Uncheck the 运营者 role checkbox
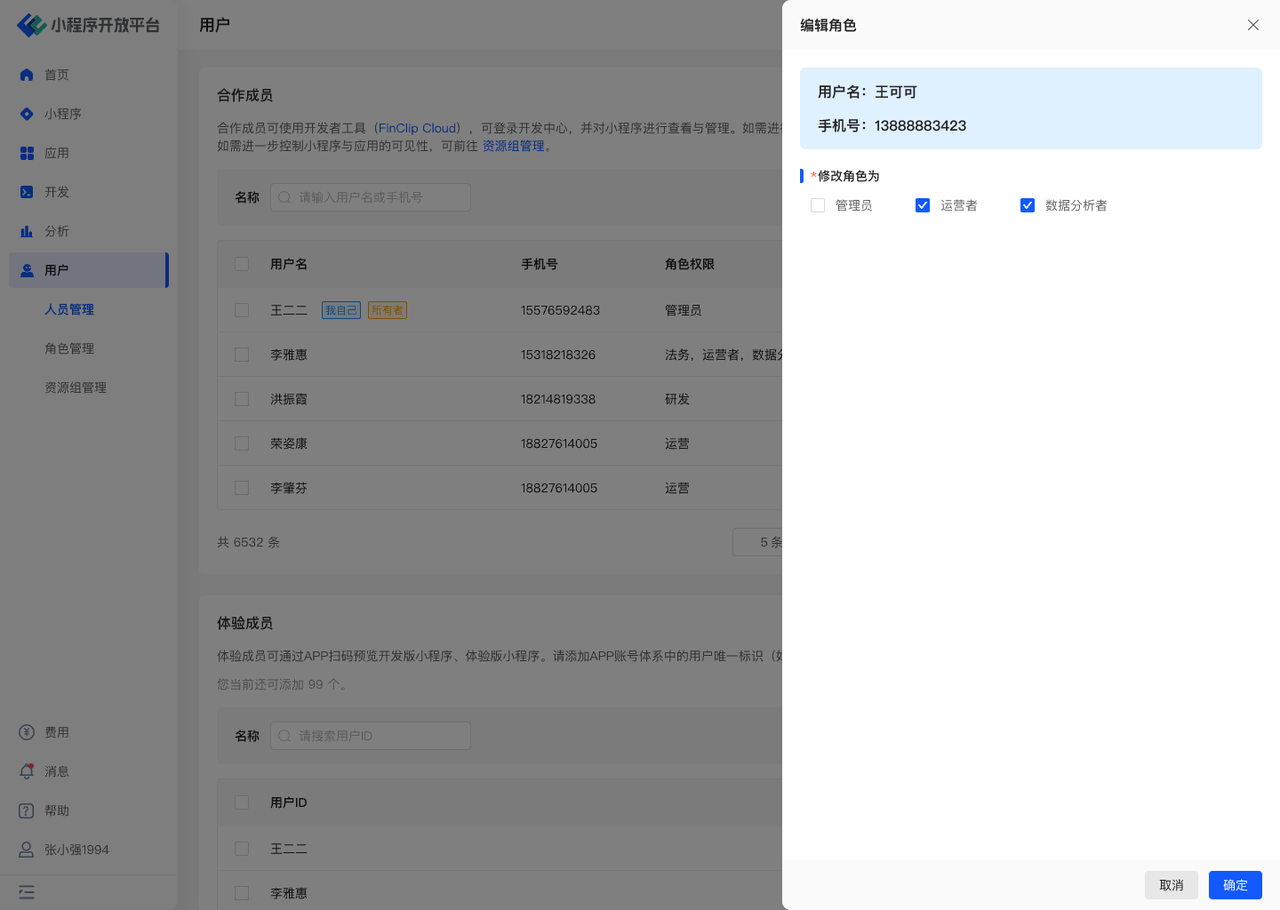 click(923, 206)
